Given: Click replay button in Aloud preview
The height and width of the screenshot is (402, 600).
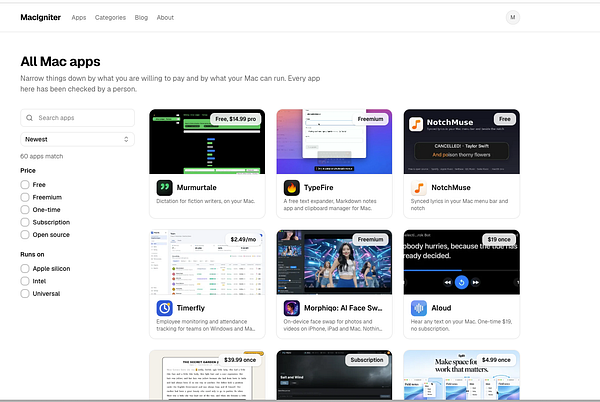Looking at the screenshot, I should coord(461,282).
